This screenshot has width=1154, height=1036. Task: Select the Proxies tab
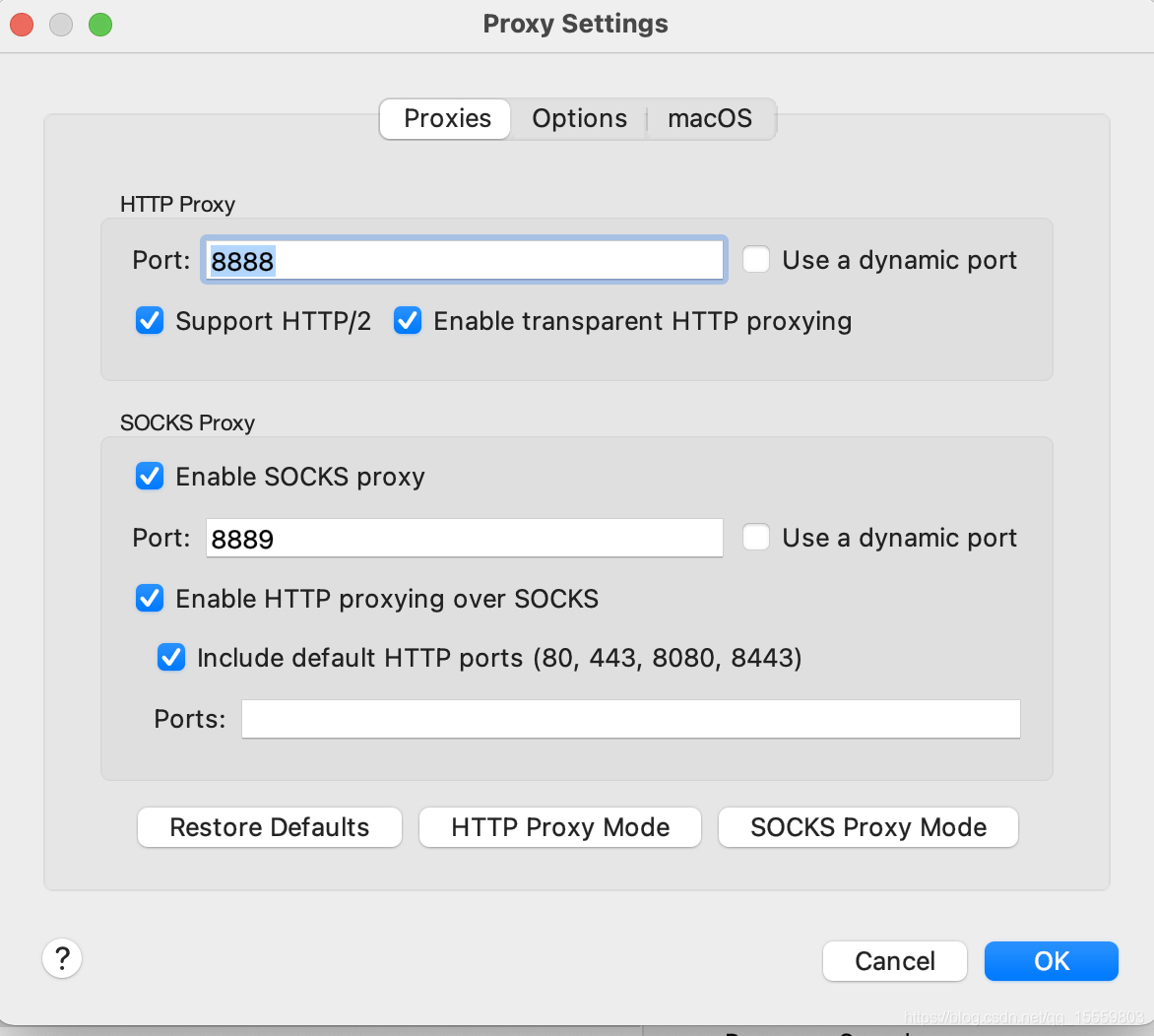point(447,119)
